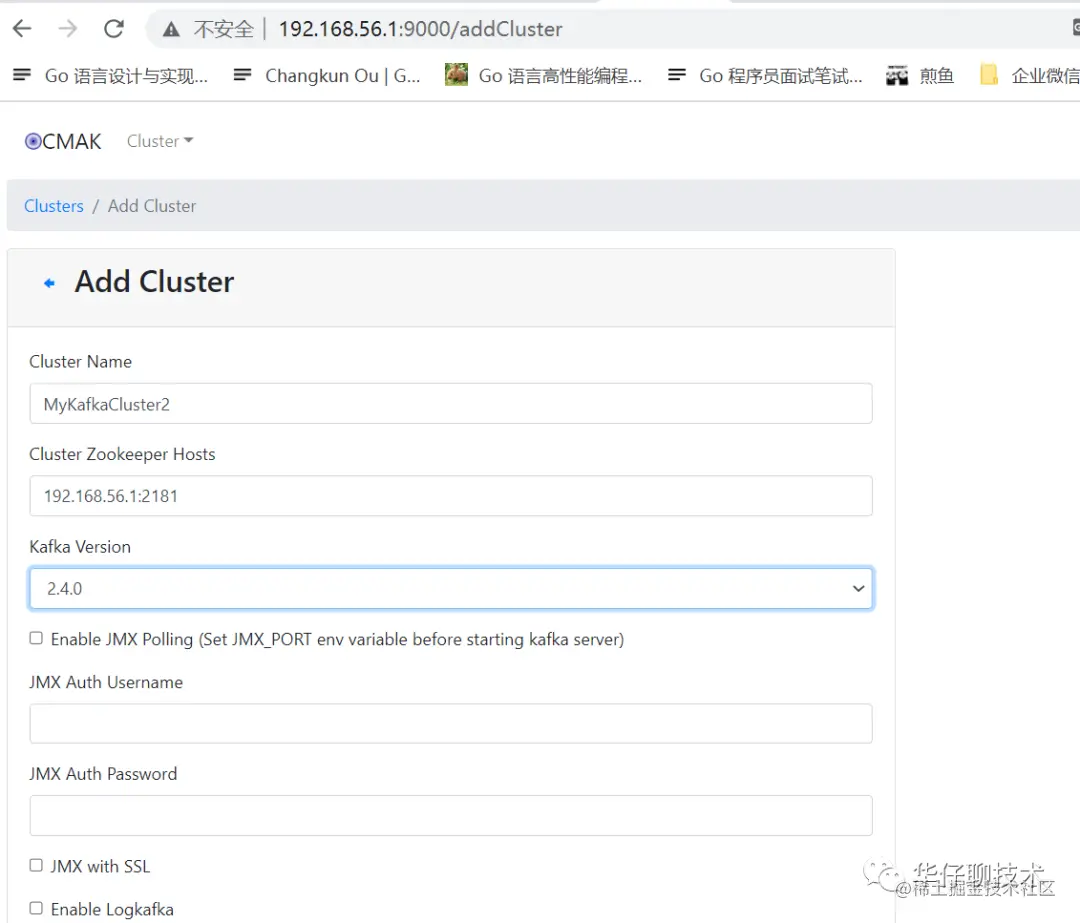Click the address bar URL 192.168.56.1:9000/addCluster

tap(420, 29)
